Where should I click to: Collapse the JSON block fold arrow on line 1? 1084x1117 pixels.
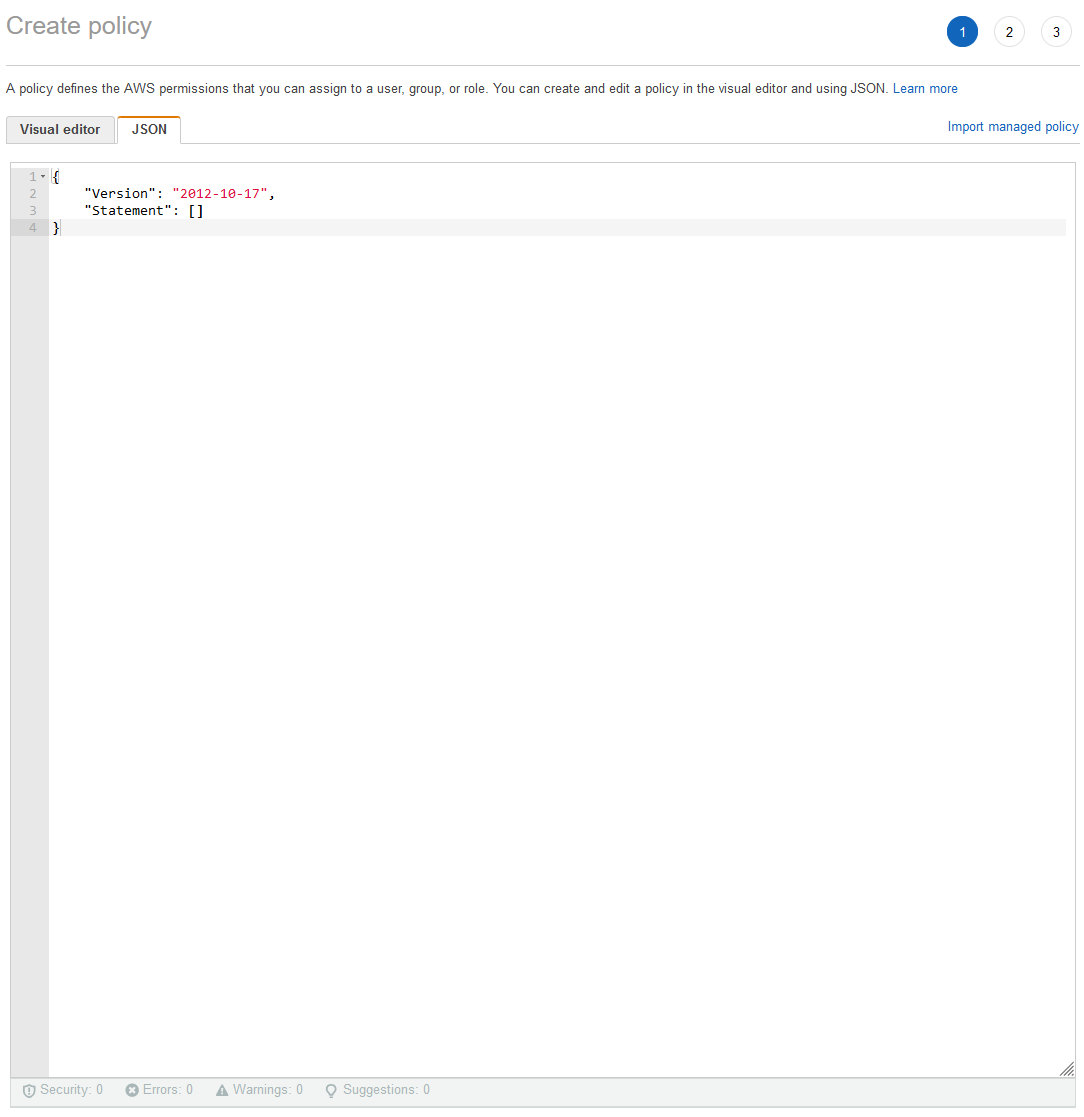coord(43,177)
